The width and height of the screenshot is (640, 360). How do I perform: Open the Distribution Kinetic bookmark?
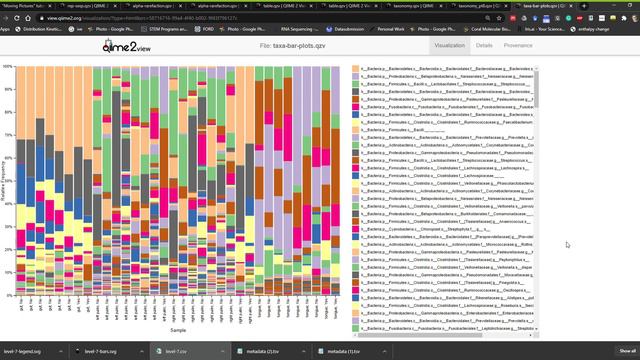(39, 29)
